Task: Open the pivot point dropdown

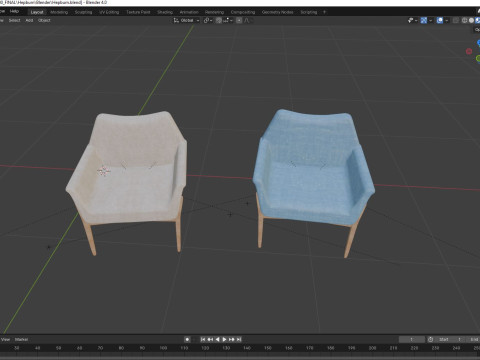Action: pyautogui.click(x=208, y=20)
